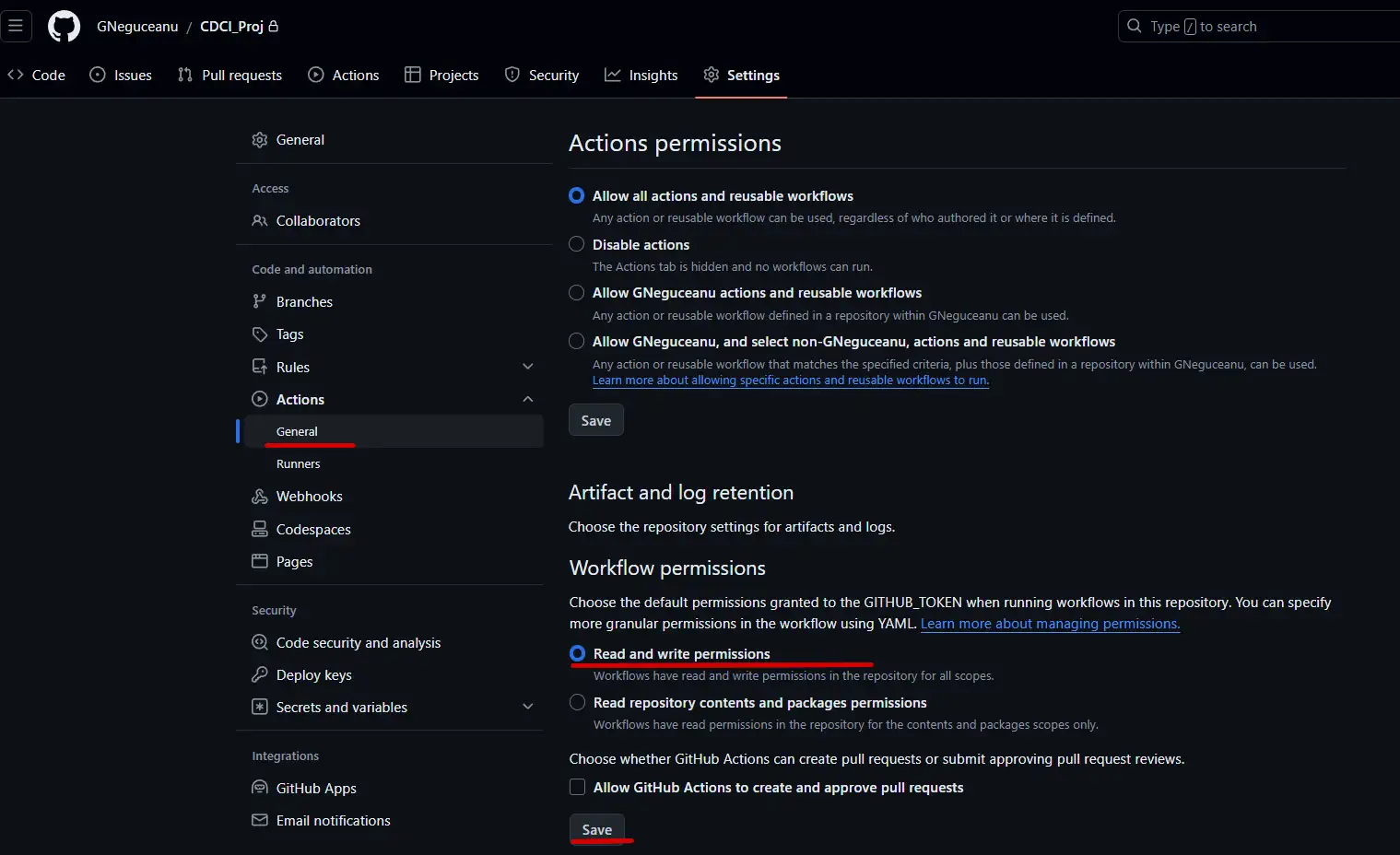Expand the Rules section chevron
Screen dimensions: 1400x855
527,366
